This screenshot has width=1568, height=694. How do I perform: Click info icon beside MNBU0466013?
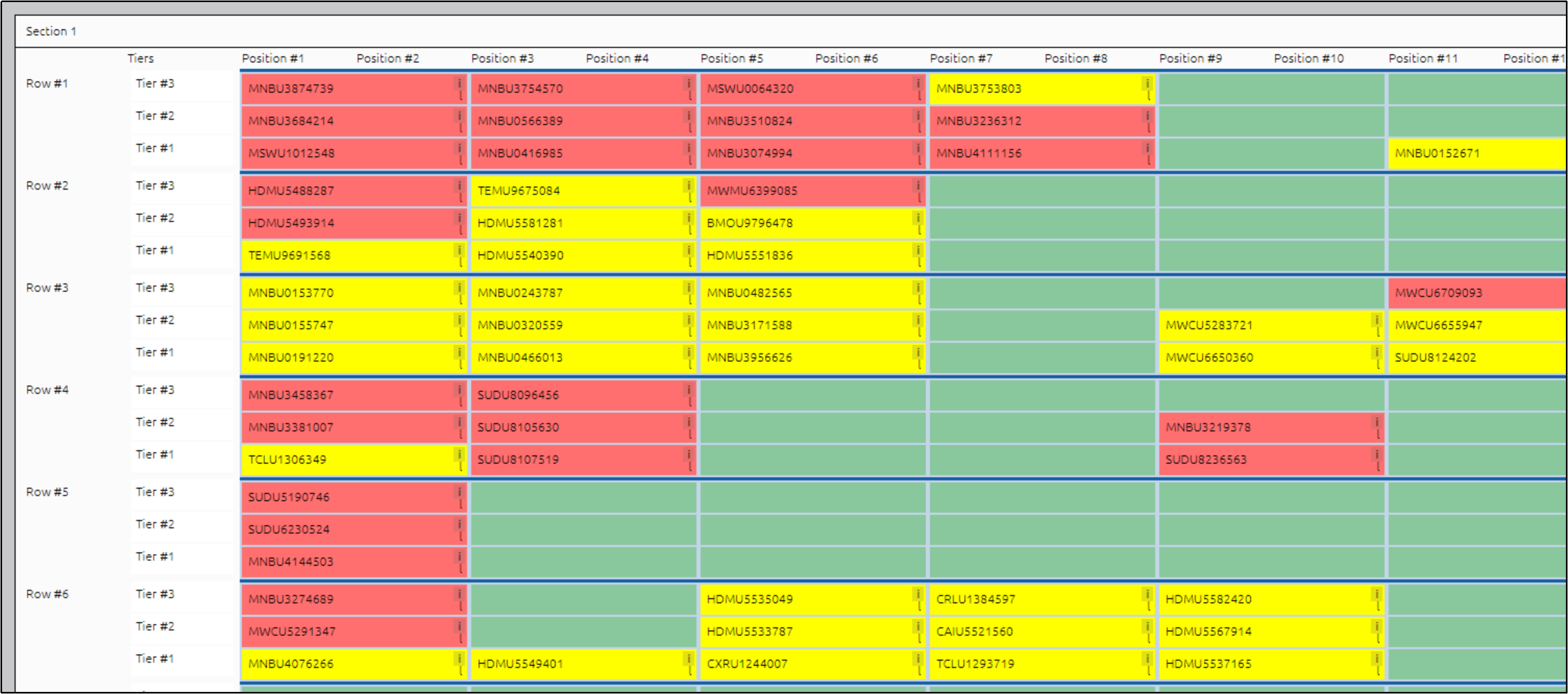coord(689,352)
